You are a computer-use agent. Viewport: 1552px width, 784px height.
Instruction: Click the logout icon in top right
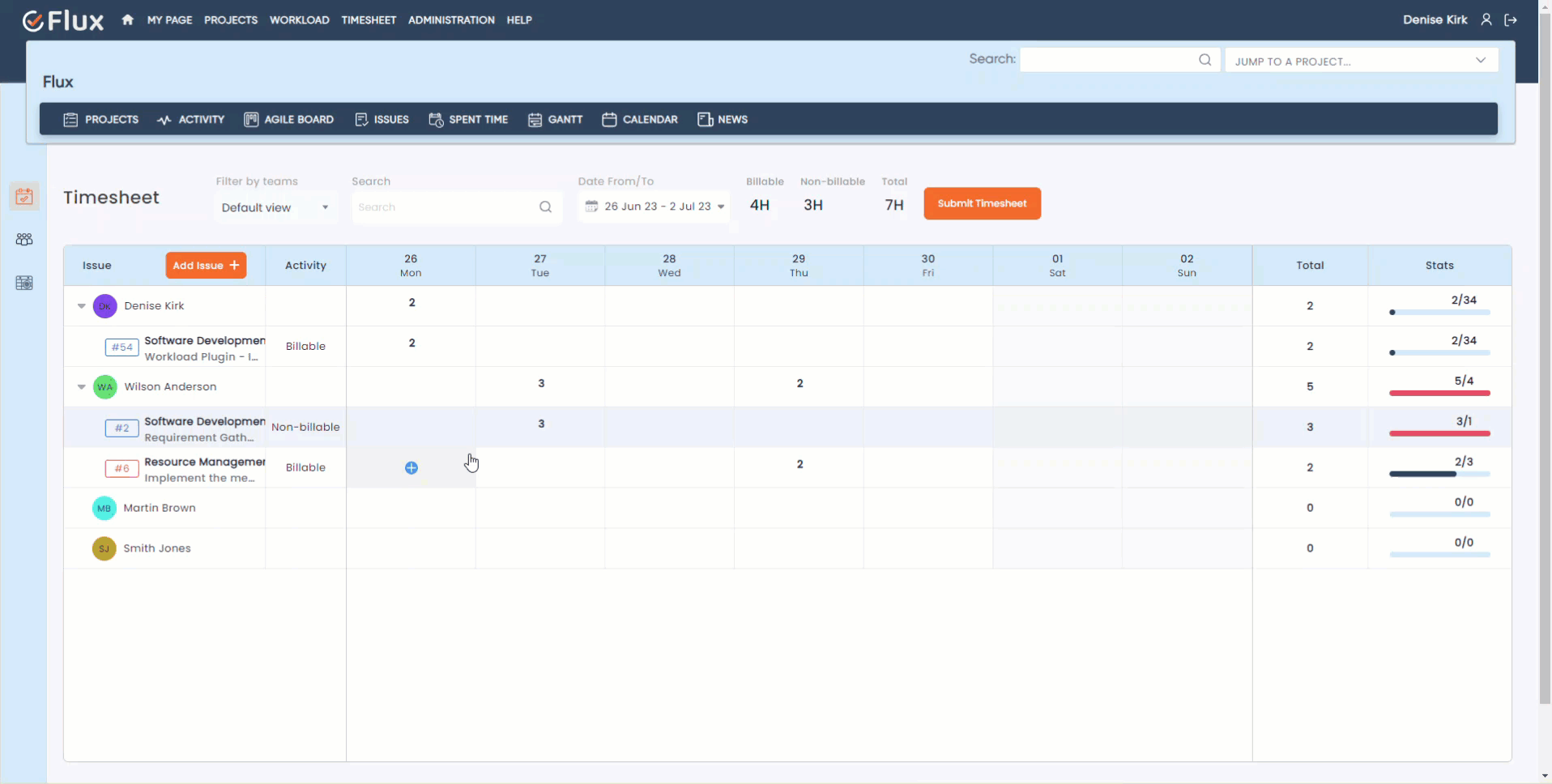pos(1511,20)
